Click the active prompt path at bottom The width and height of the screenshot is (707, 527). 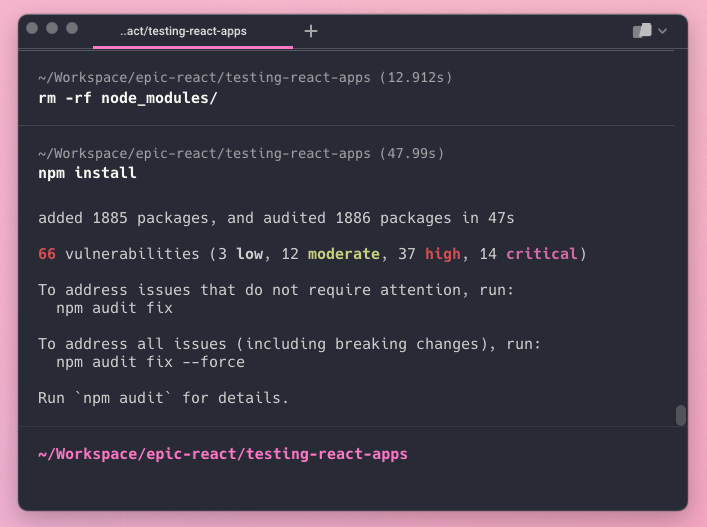click(222, 454)
